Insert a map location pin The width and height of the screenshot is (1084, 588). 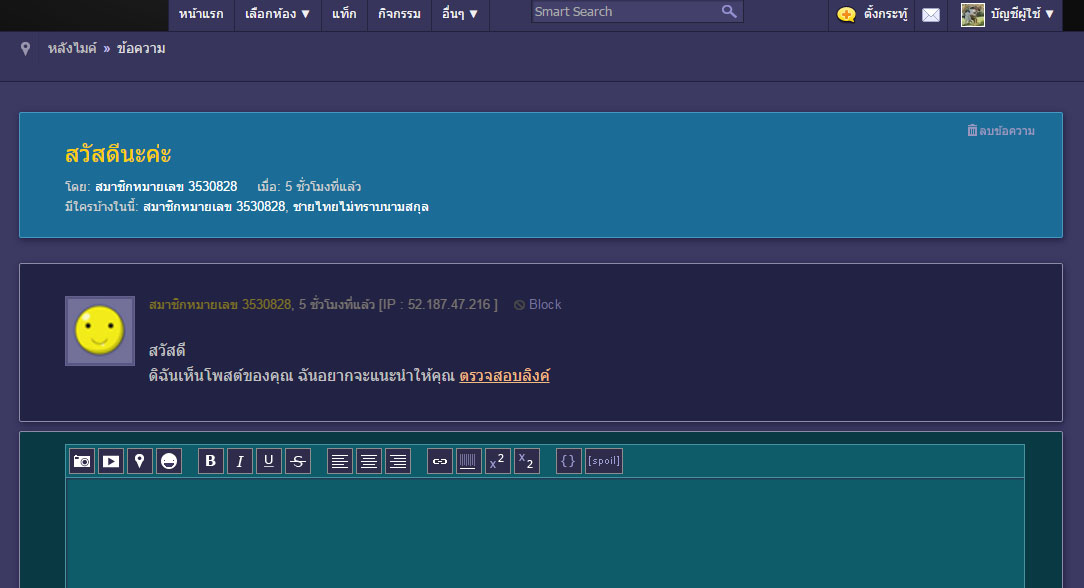pos(140,461)
